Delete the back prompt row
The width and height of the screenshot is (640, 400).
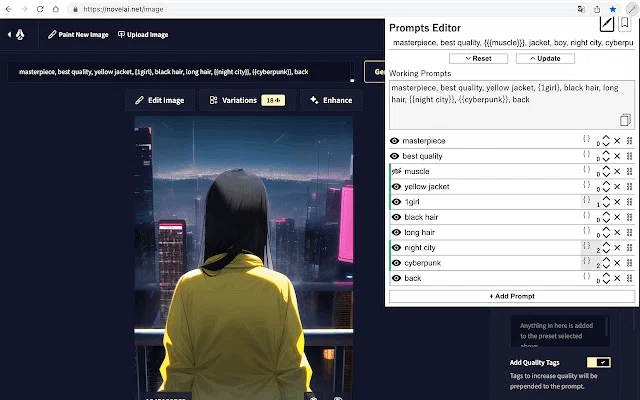click(x=617, y=278)
